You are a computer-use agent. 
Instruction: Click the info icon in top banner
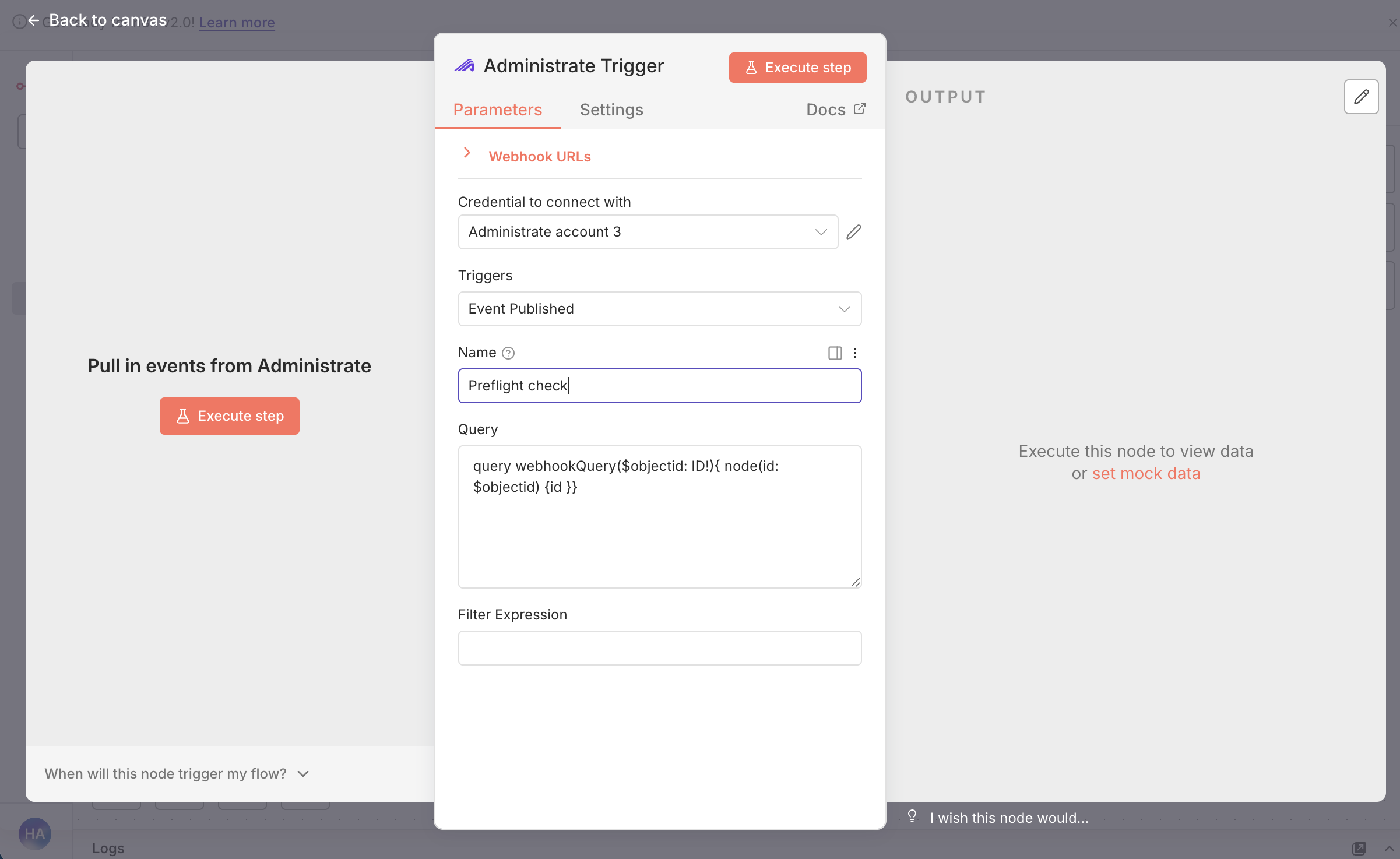point(19,22)
